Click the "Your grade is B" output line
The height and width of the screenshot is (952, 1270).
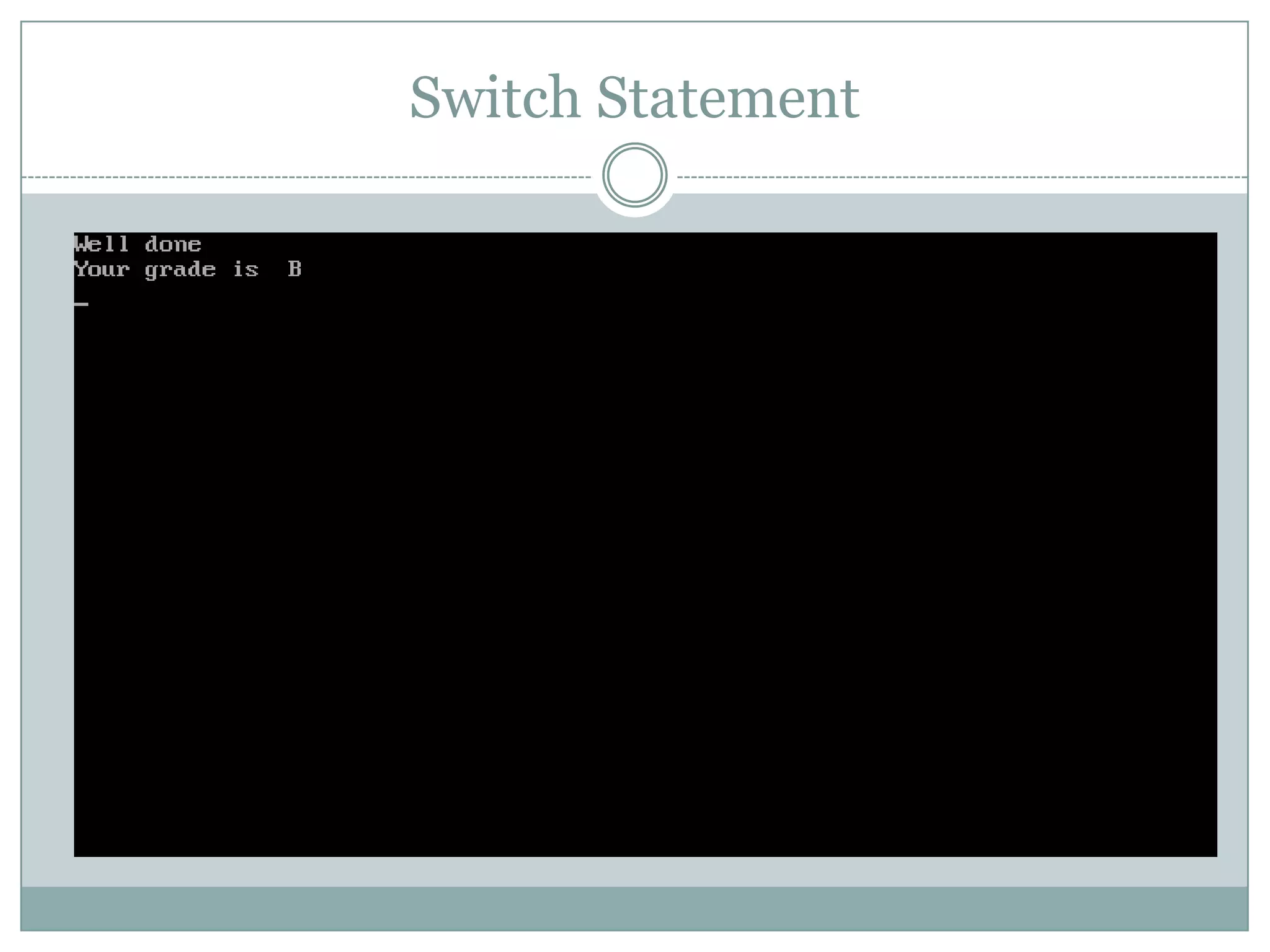188,270
